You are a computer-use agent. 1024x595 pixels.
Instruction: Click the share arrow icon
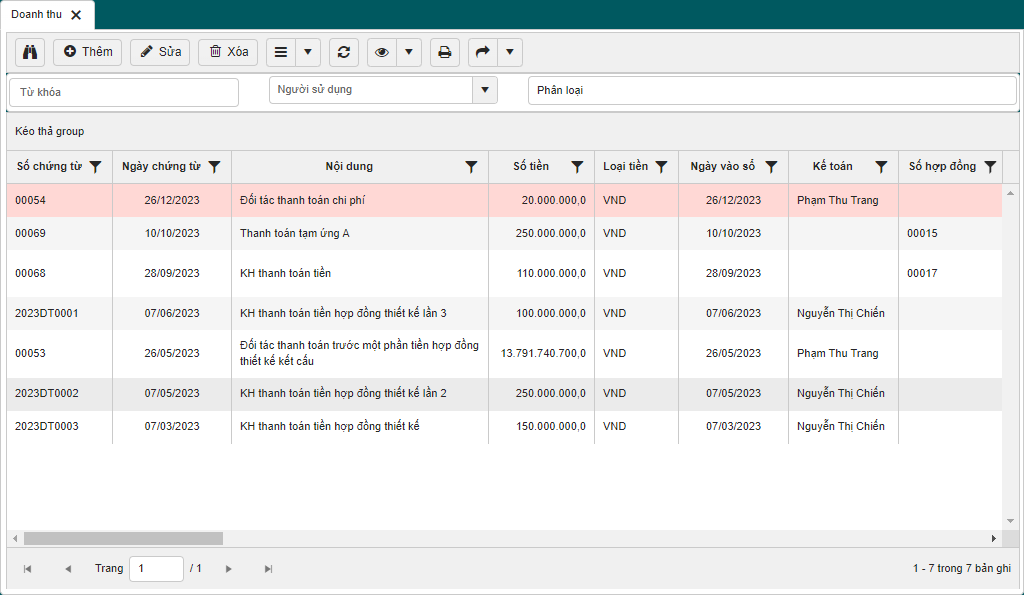[483, 52]
